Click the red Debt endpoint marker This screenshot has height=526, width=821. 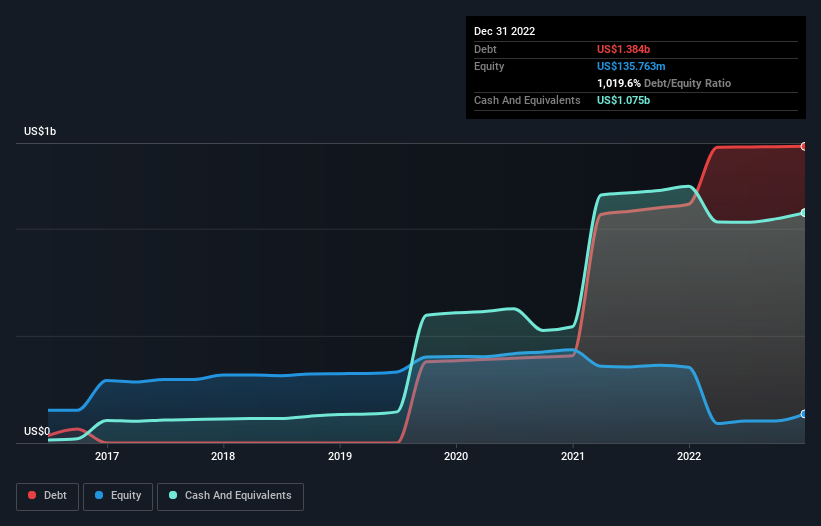[x=804, y=147]
